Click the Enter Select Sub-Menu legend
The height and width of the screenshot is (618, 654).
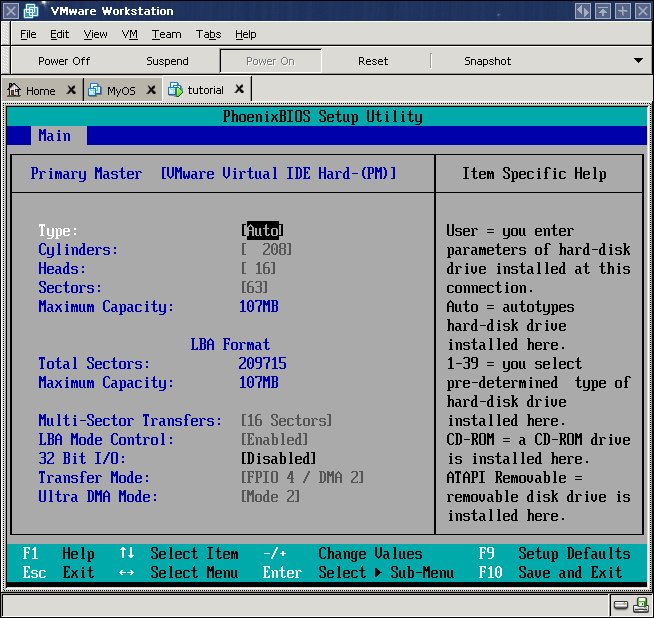pos(358,572)
